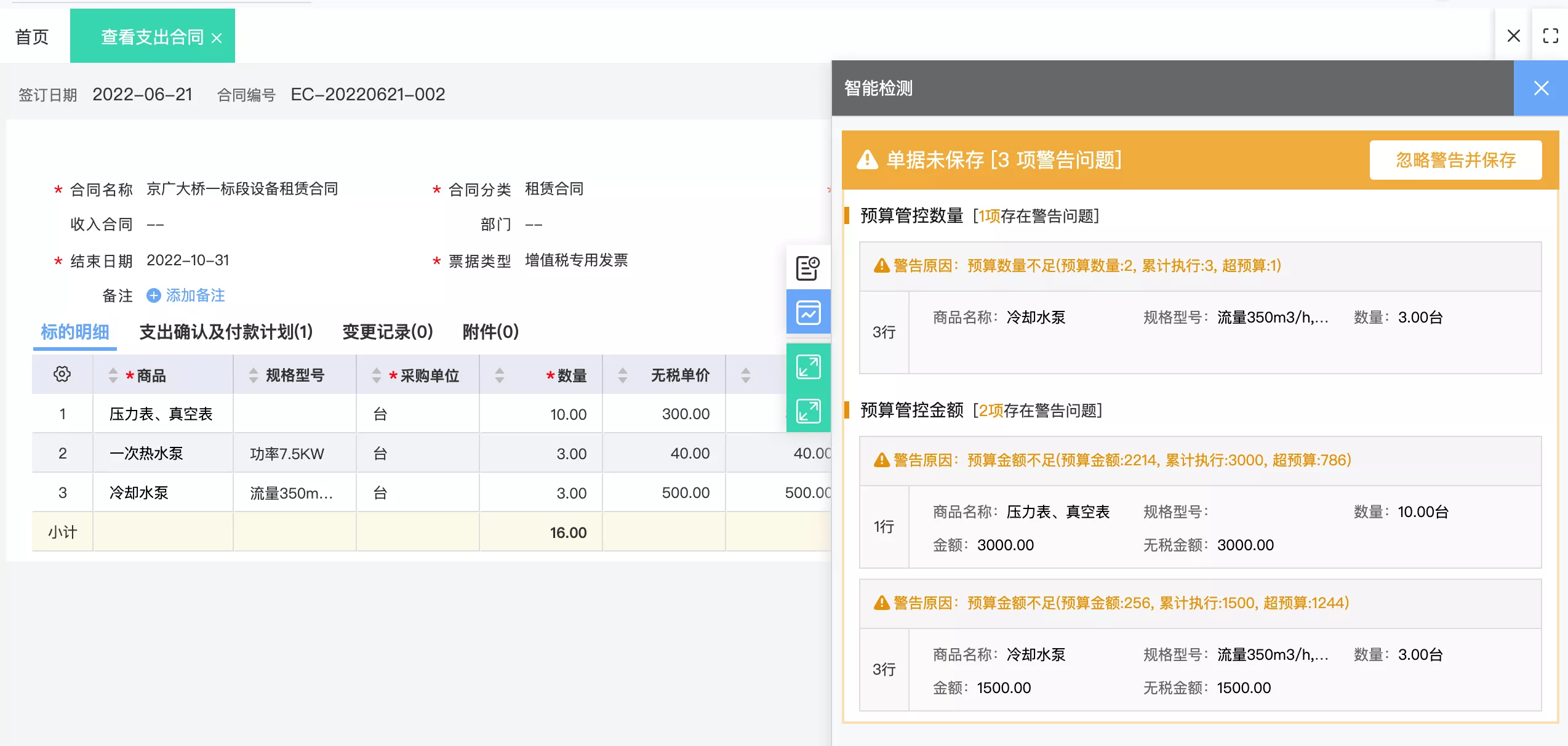Click sort arrows after 无税单价 column
Screen dimensions: 1568x746
(745, 375)
